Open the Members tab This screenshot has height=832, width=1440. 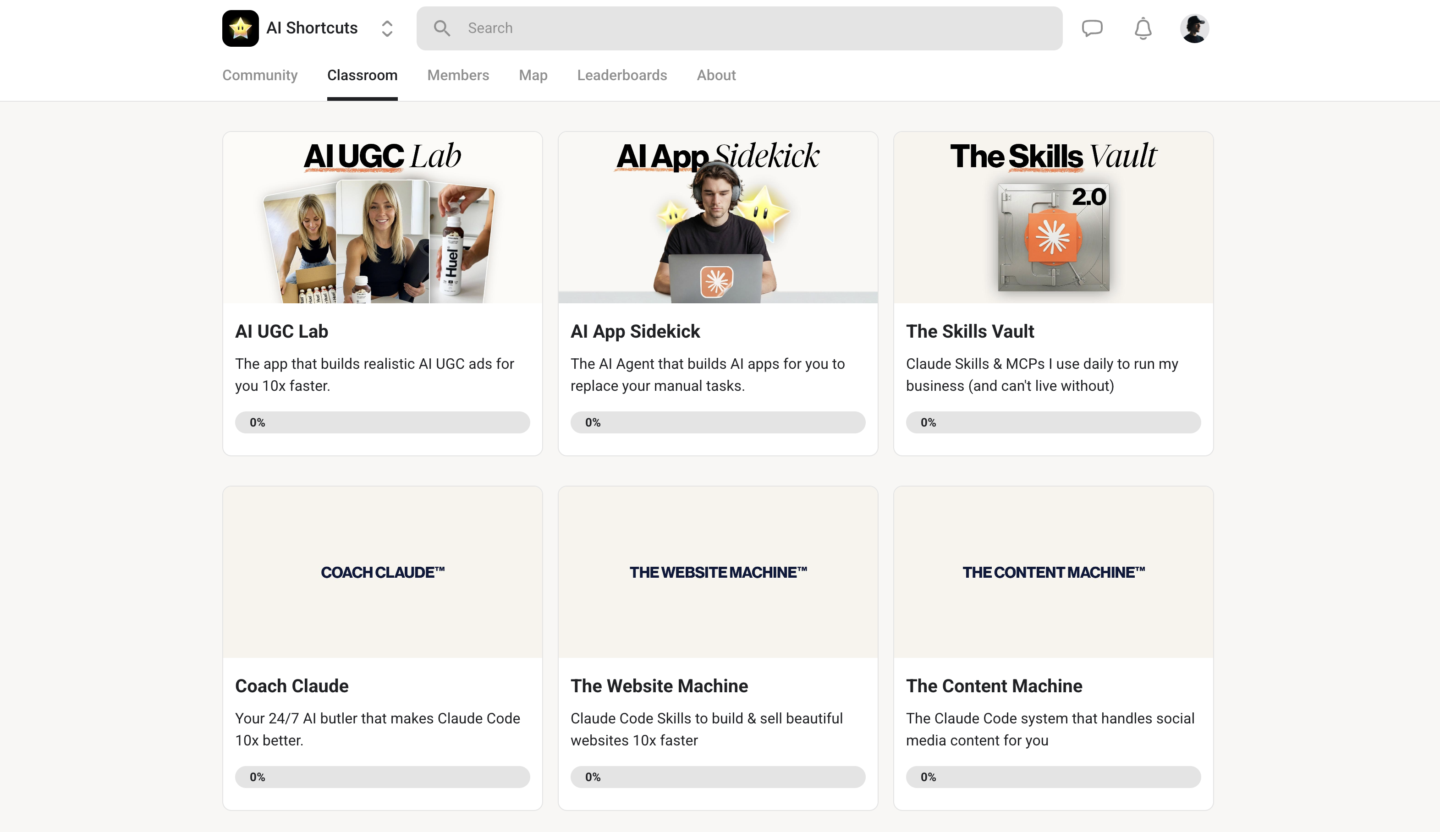[x=458, y=75]
